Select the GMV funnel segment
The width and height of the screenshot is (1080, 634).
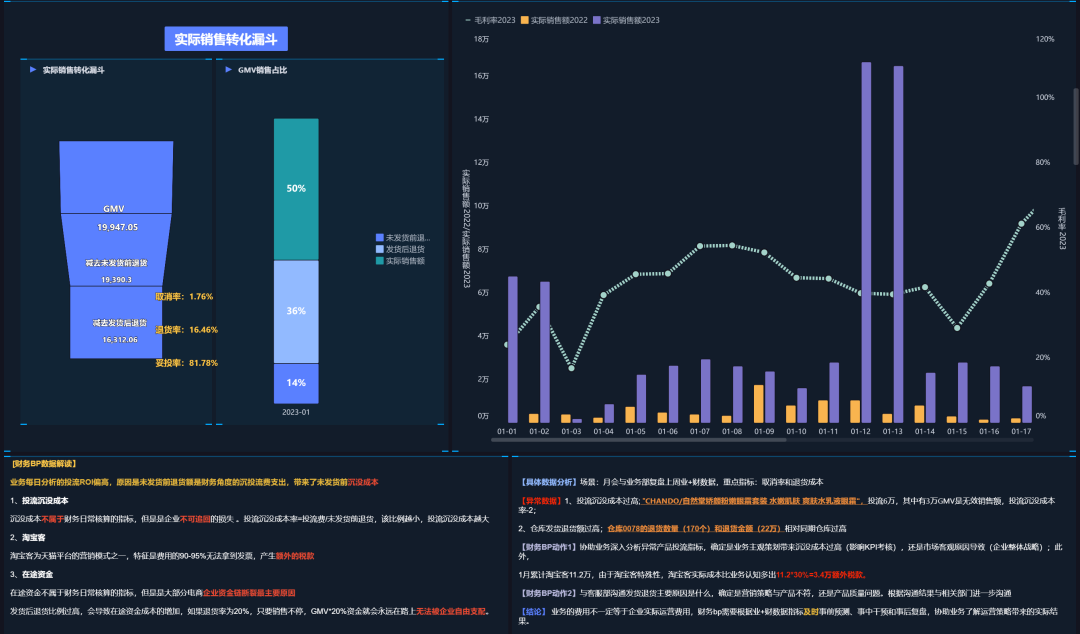click(x=116, y=177)
